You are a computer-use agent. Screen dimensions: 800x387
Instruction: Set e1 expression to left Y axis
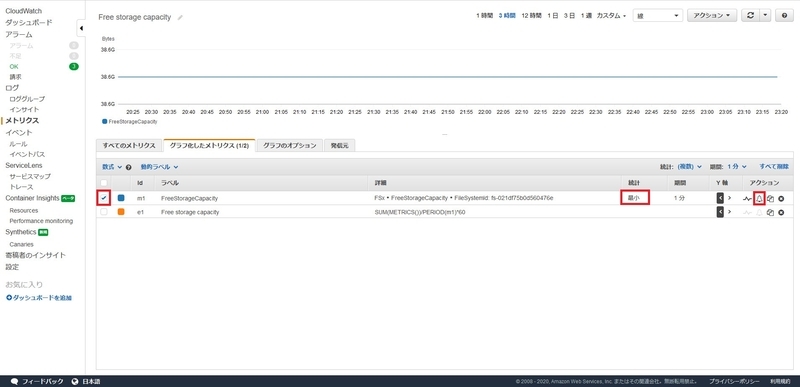(720, 212)
